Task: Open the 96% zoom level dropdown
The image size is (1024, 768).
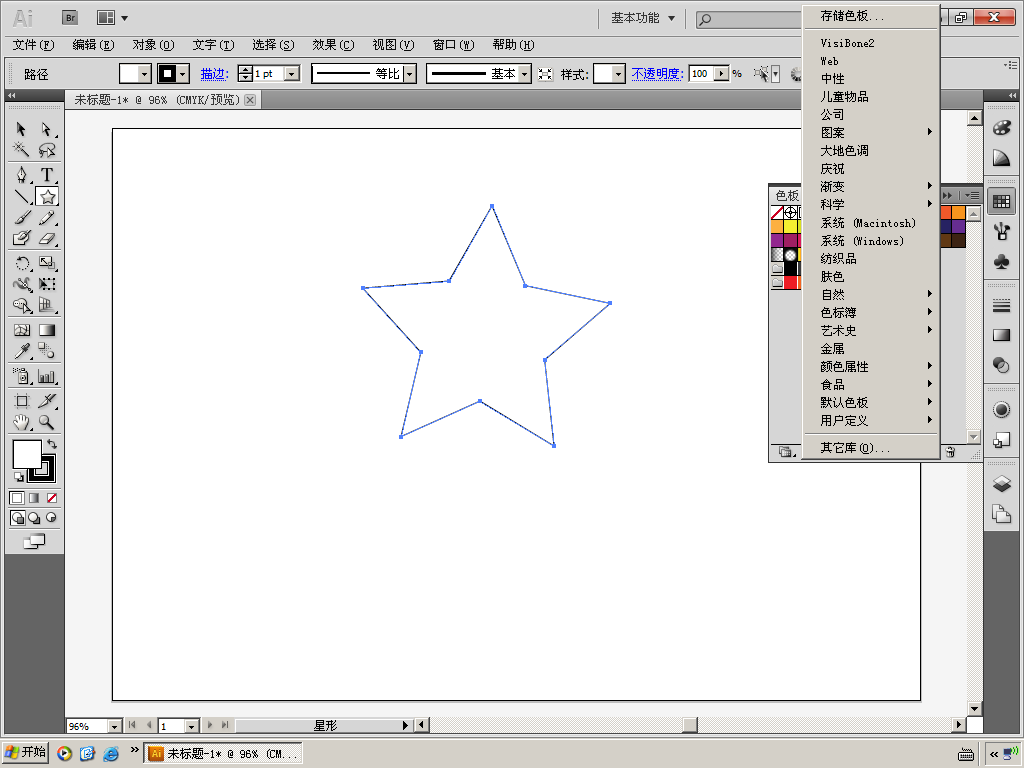Action: click(114, 726)
